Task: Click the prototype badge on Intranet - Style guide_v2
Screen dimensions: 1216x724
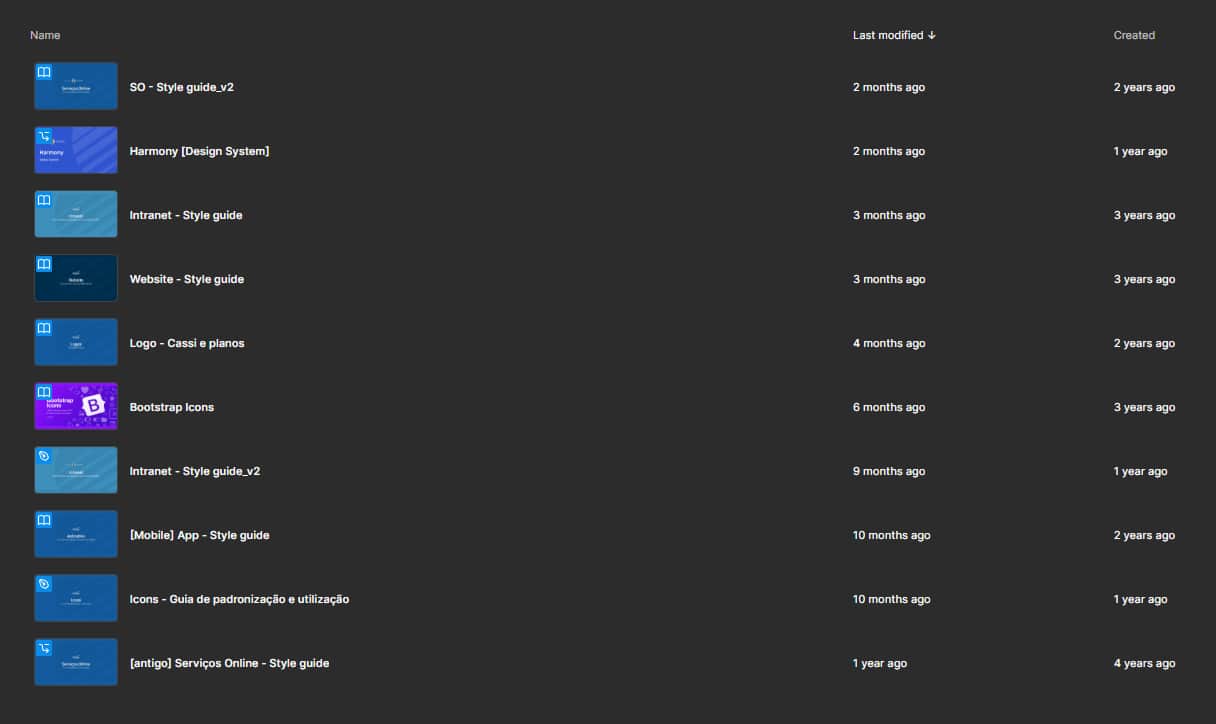Action: point(43,456)
